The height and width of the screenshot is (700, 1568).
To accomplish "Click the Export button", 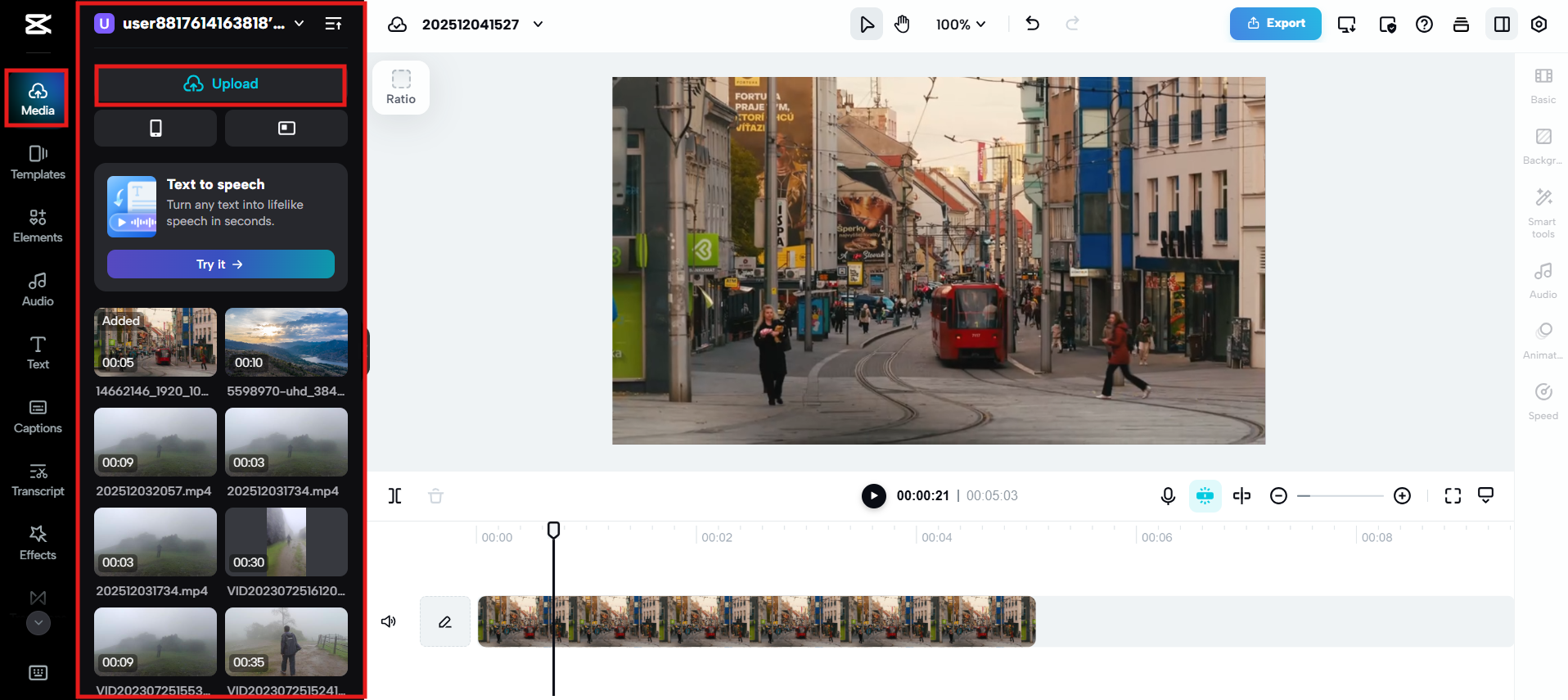I will tap(1276, 24).
